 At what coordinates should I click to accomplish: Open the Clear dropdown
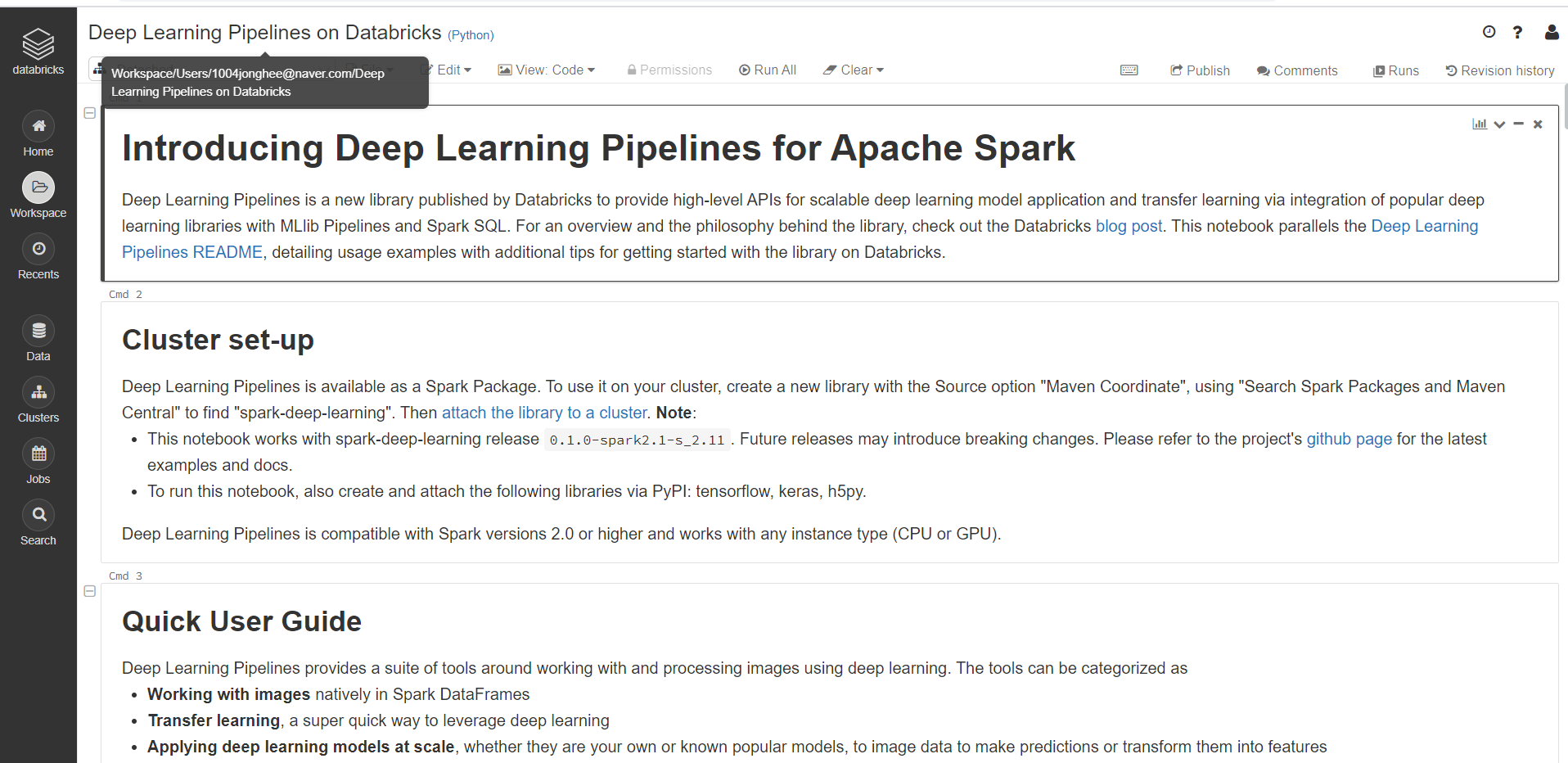pos(854,70)
